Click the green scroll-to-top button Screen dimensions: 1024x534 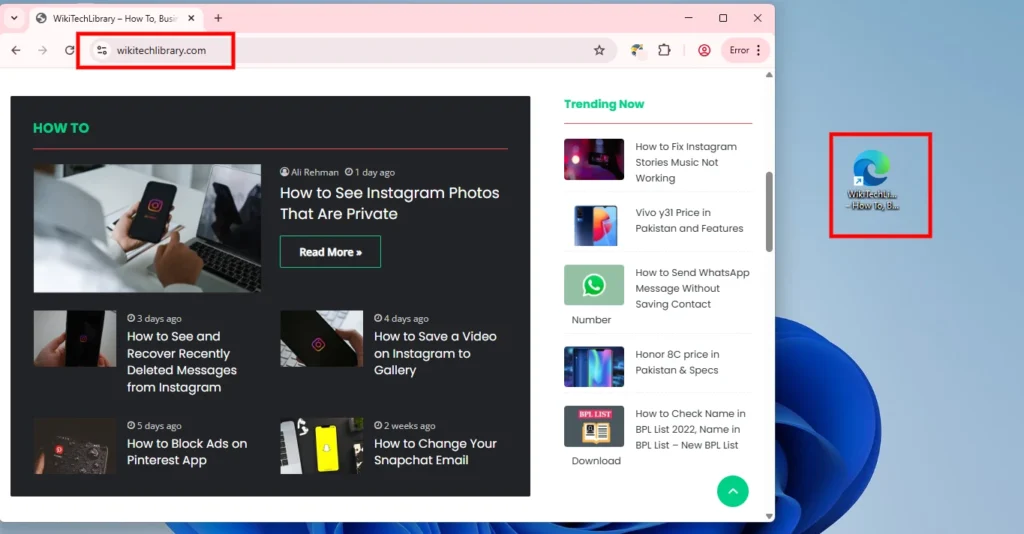733,492
